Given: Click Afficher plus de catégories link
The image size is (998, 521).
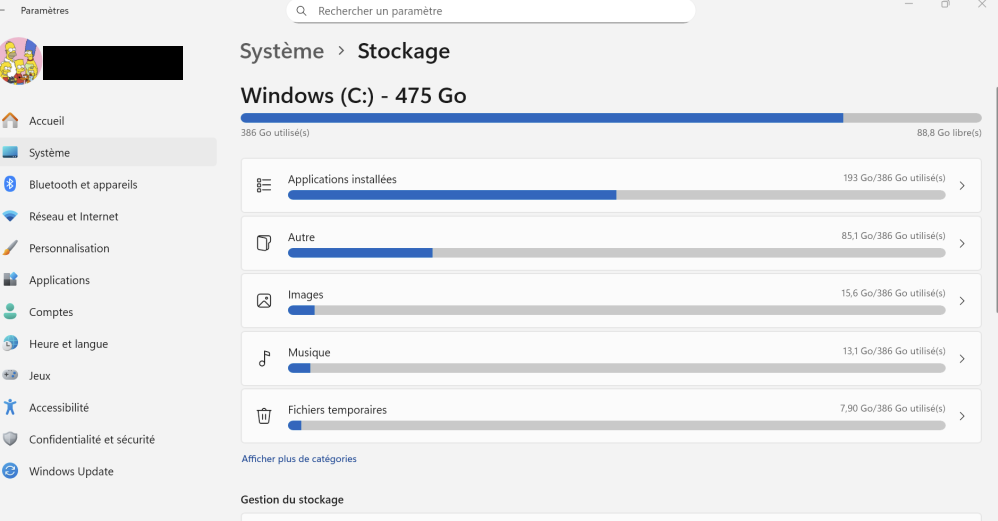Looking at the screenshot, I should click(x=299, y=459).
